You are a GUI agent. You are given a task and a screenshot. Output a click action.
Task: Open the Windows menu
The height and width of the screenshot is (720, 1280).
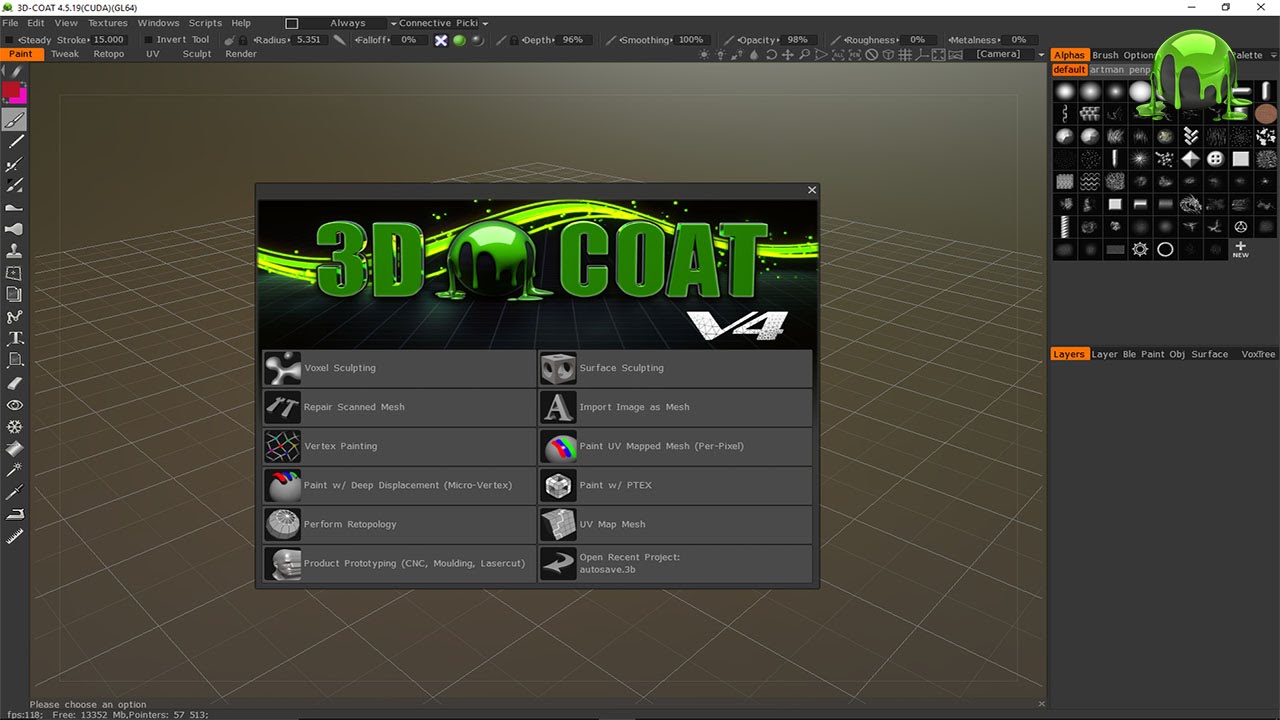click(158, 23)
